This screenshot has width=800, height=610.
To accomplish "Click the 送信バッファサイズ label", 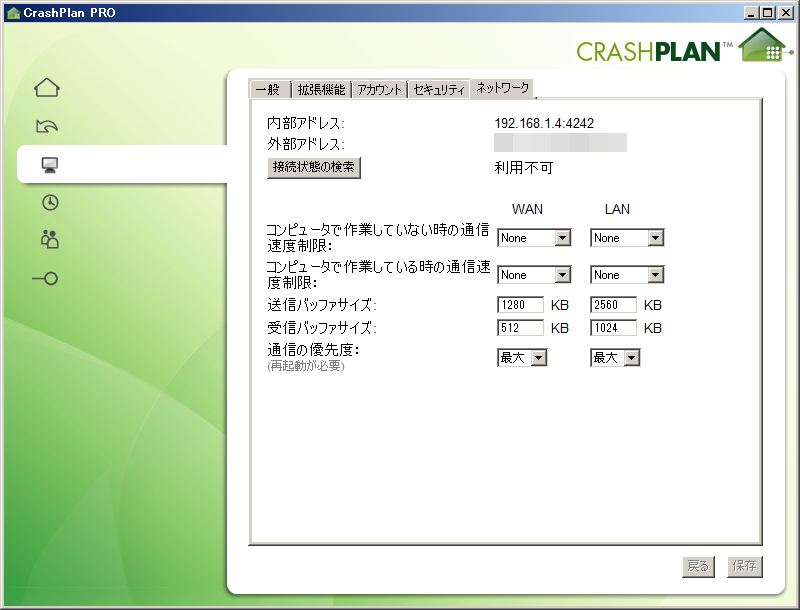I will [322, 305].
